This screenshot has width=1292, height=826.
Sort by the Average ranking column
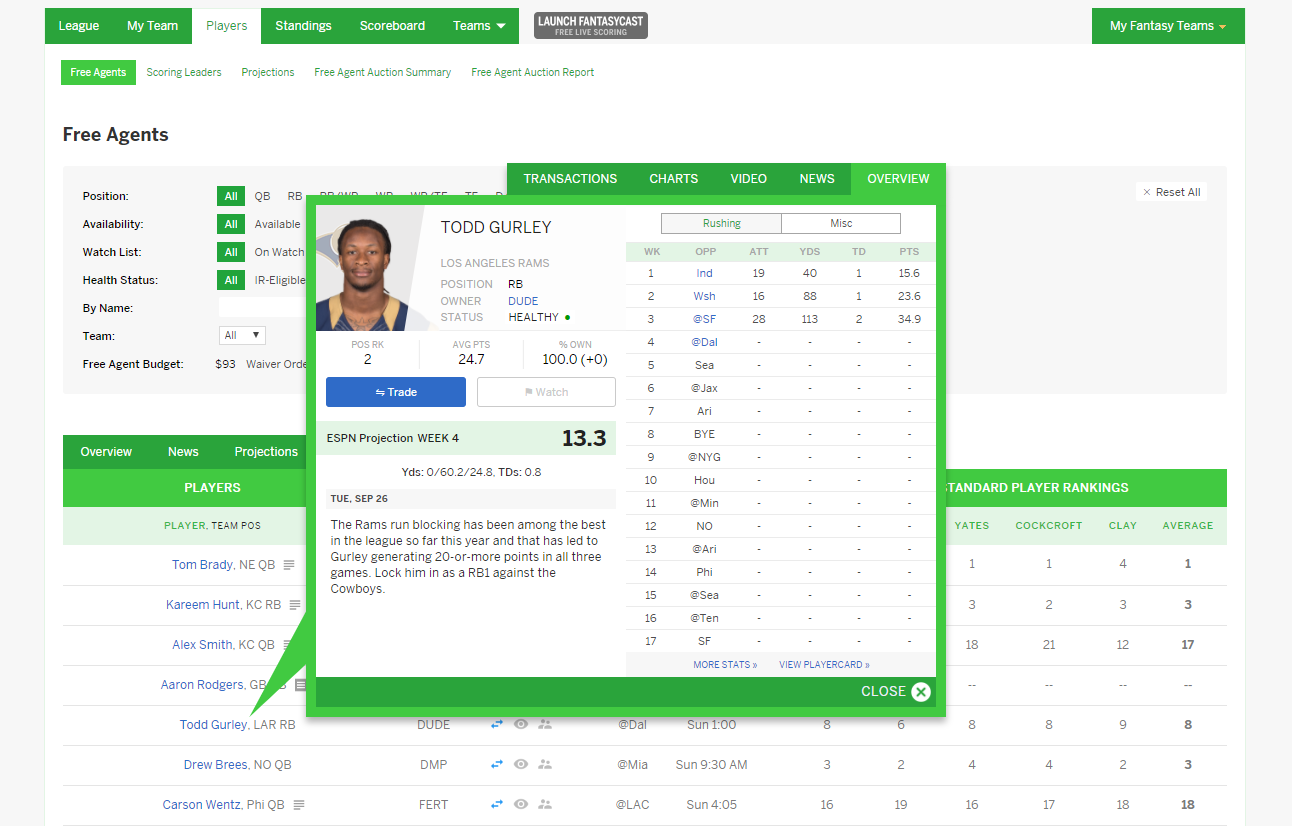pos(1188,526)
